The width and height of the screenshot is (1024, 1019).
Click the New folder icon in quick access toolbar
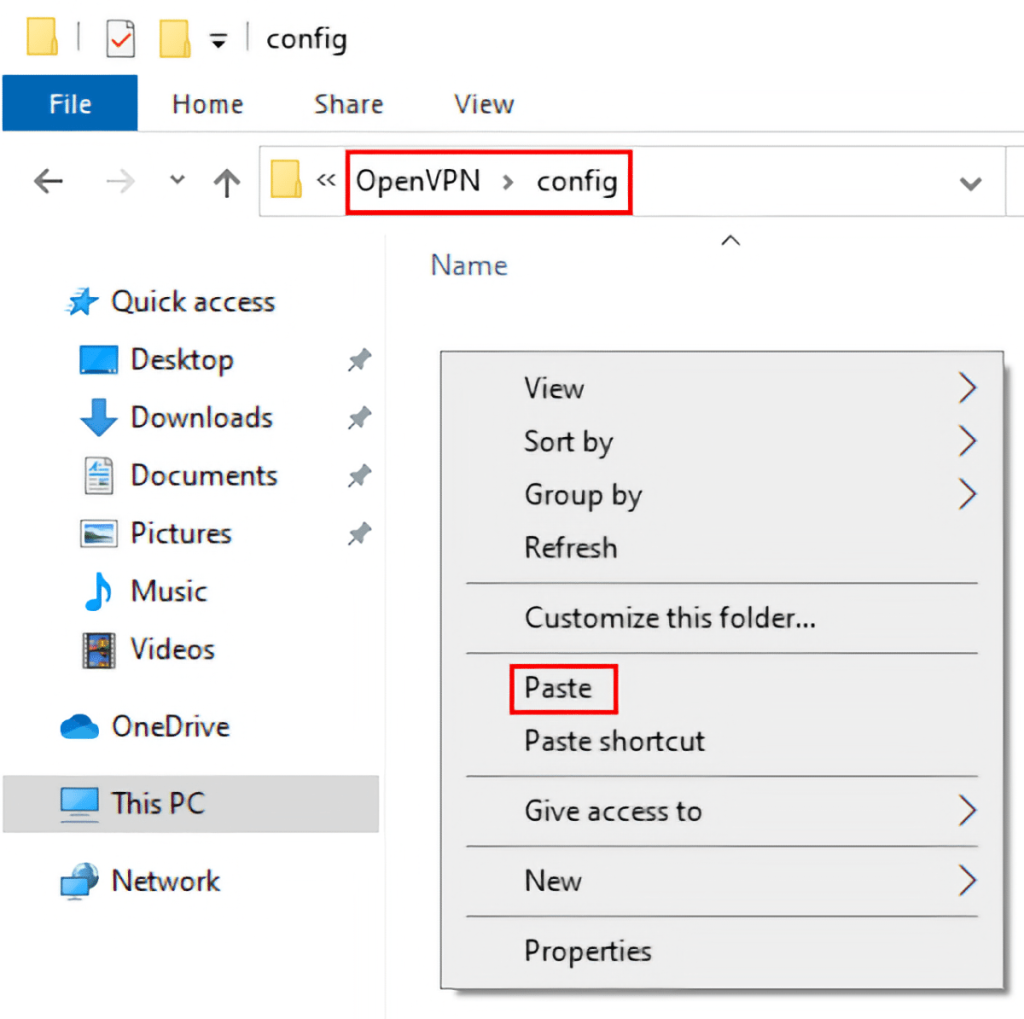175,39
